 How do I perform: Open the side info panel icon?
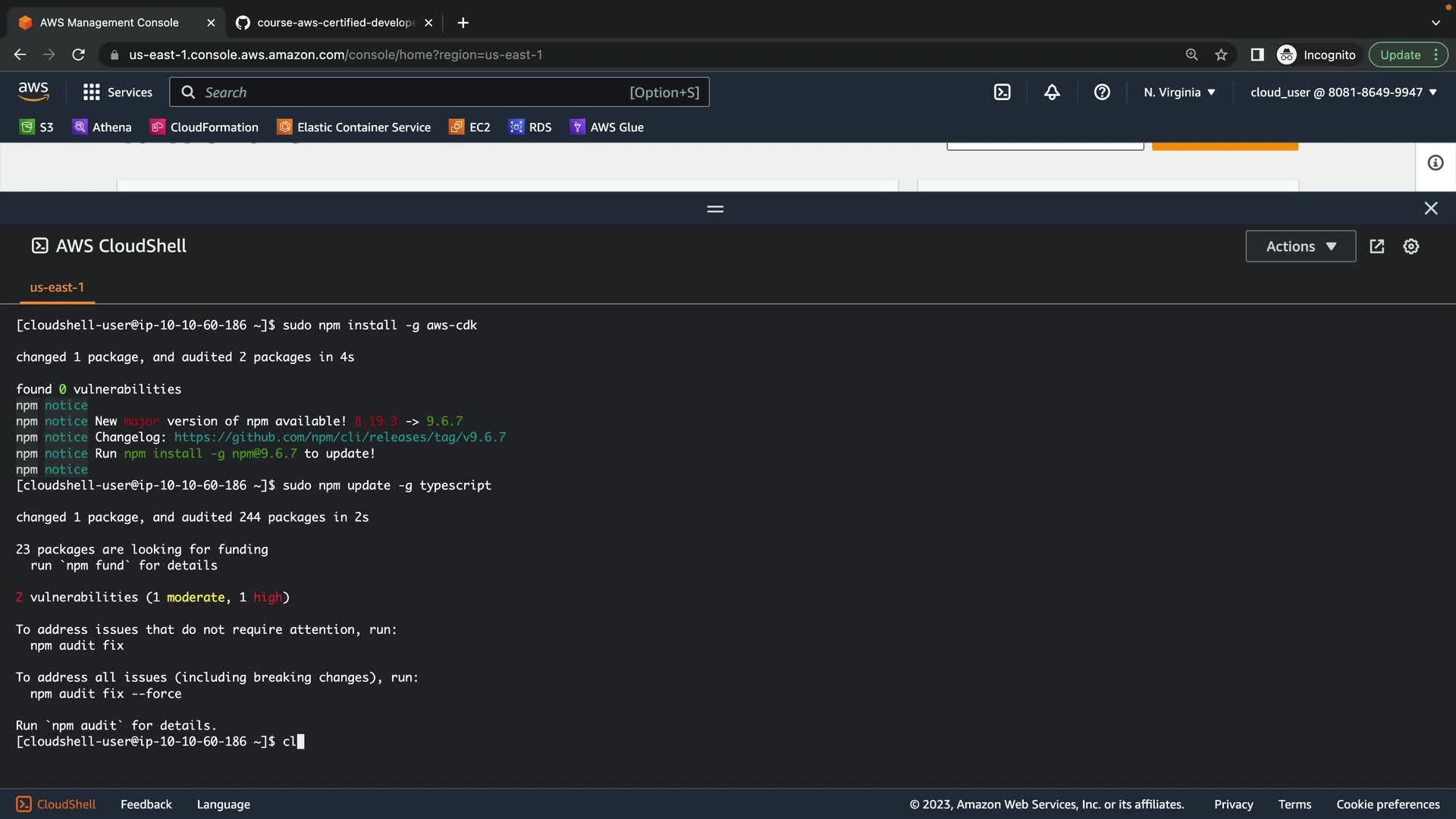(1435, 163)
